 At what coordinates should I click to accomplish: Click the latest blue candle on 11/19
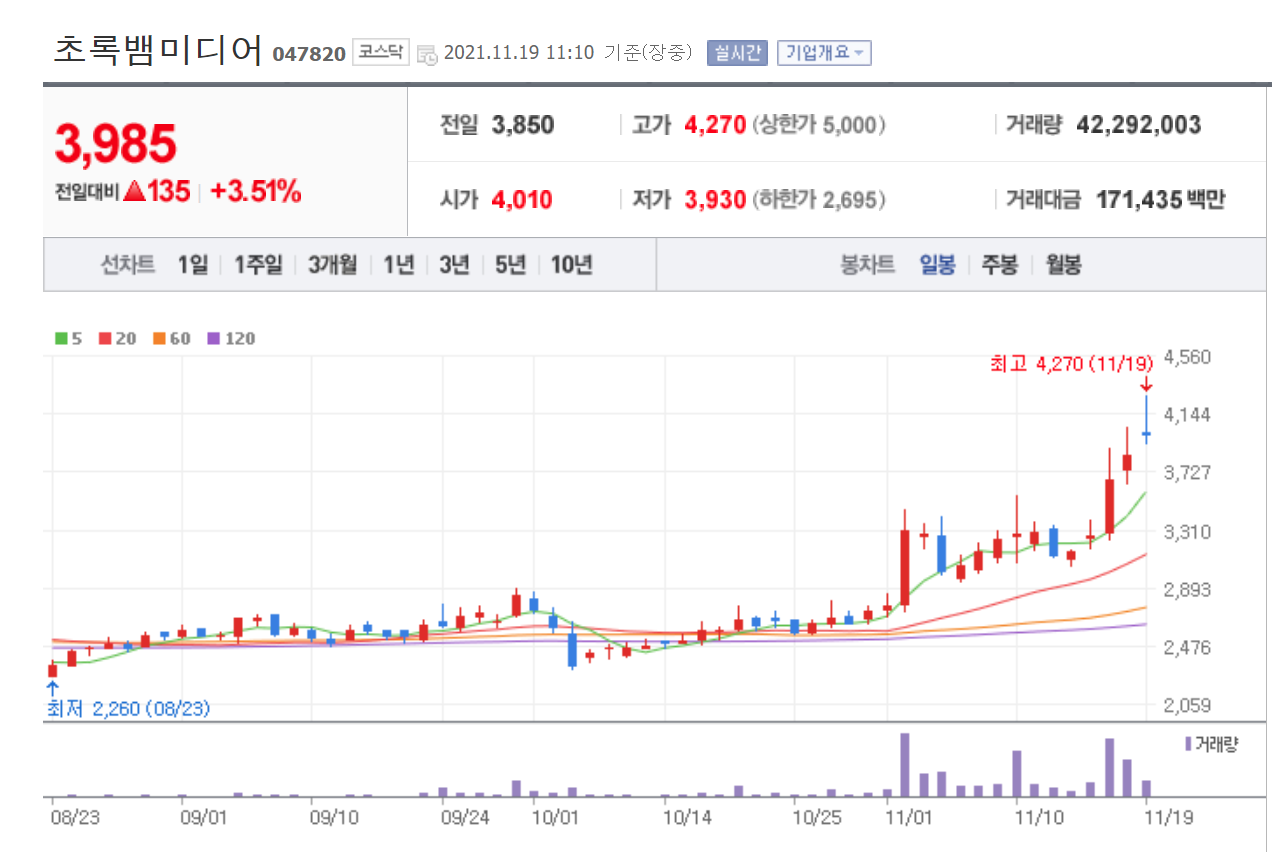click(1146, 420)
